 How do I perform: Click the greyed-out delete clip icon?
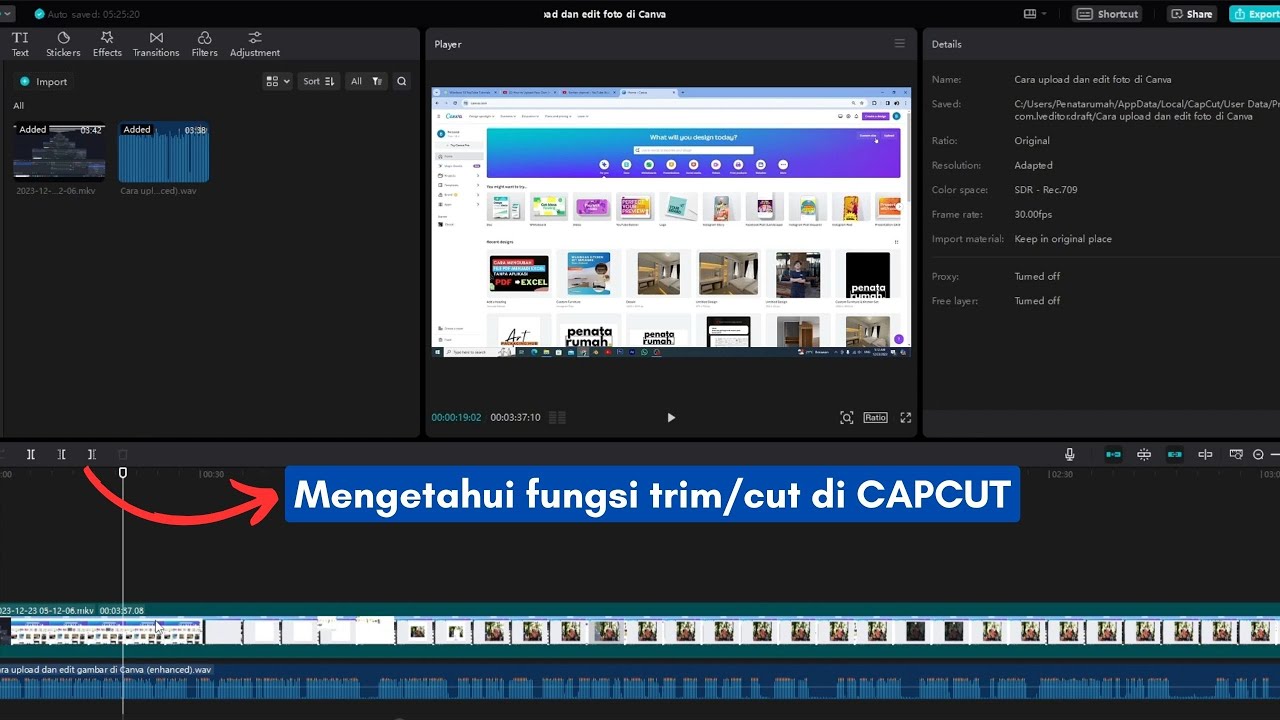coord(122,454)
